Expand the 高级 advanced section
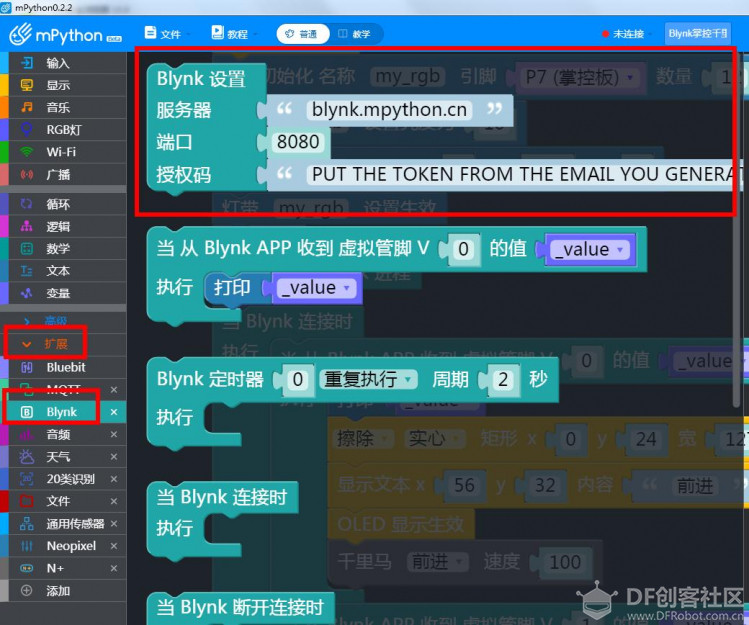The image size is (749, 625). click(45, 321)
